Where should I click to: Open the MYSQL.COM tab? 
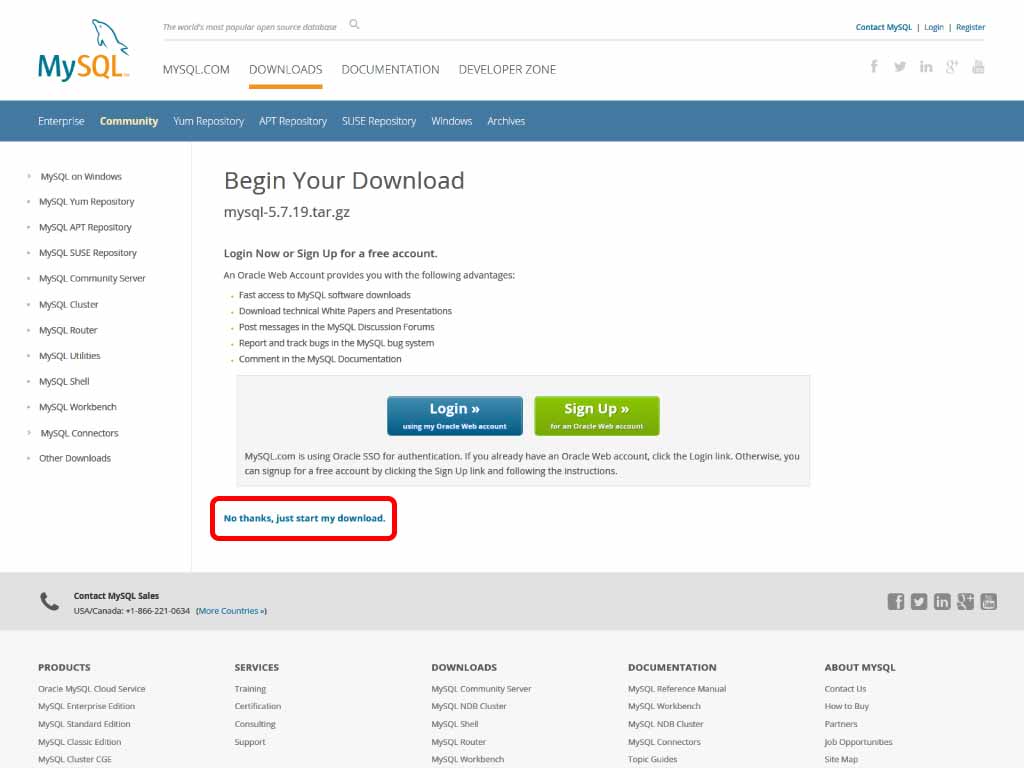point(196,69)
